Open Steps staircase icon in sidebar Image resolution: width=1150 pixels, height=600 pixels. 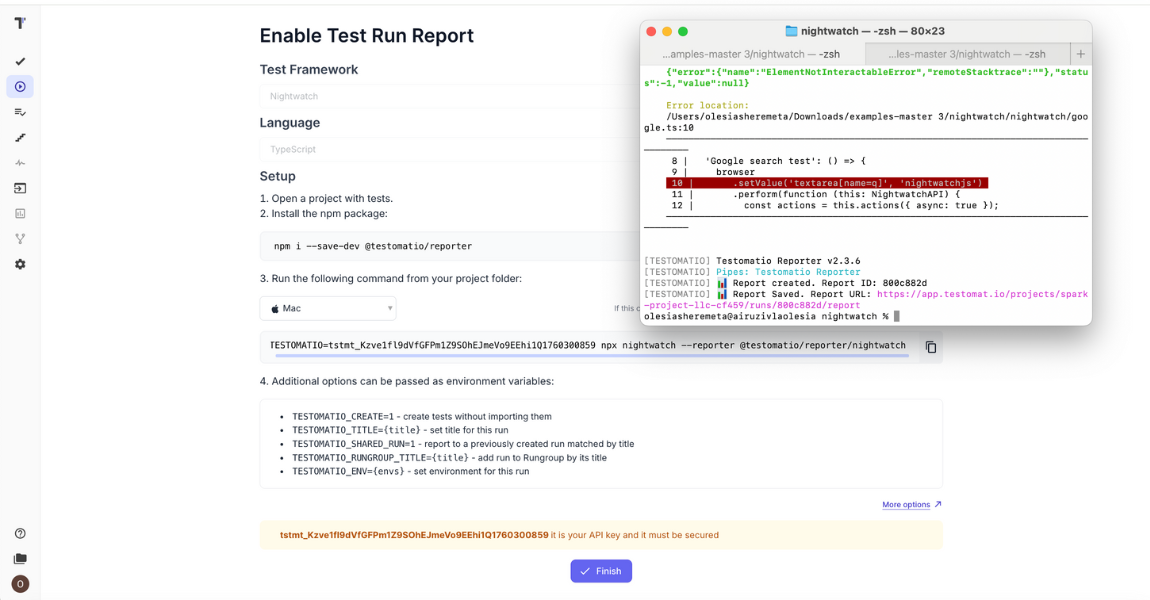point(20,137)
